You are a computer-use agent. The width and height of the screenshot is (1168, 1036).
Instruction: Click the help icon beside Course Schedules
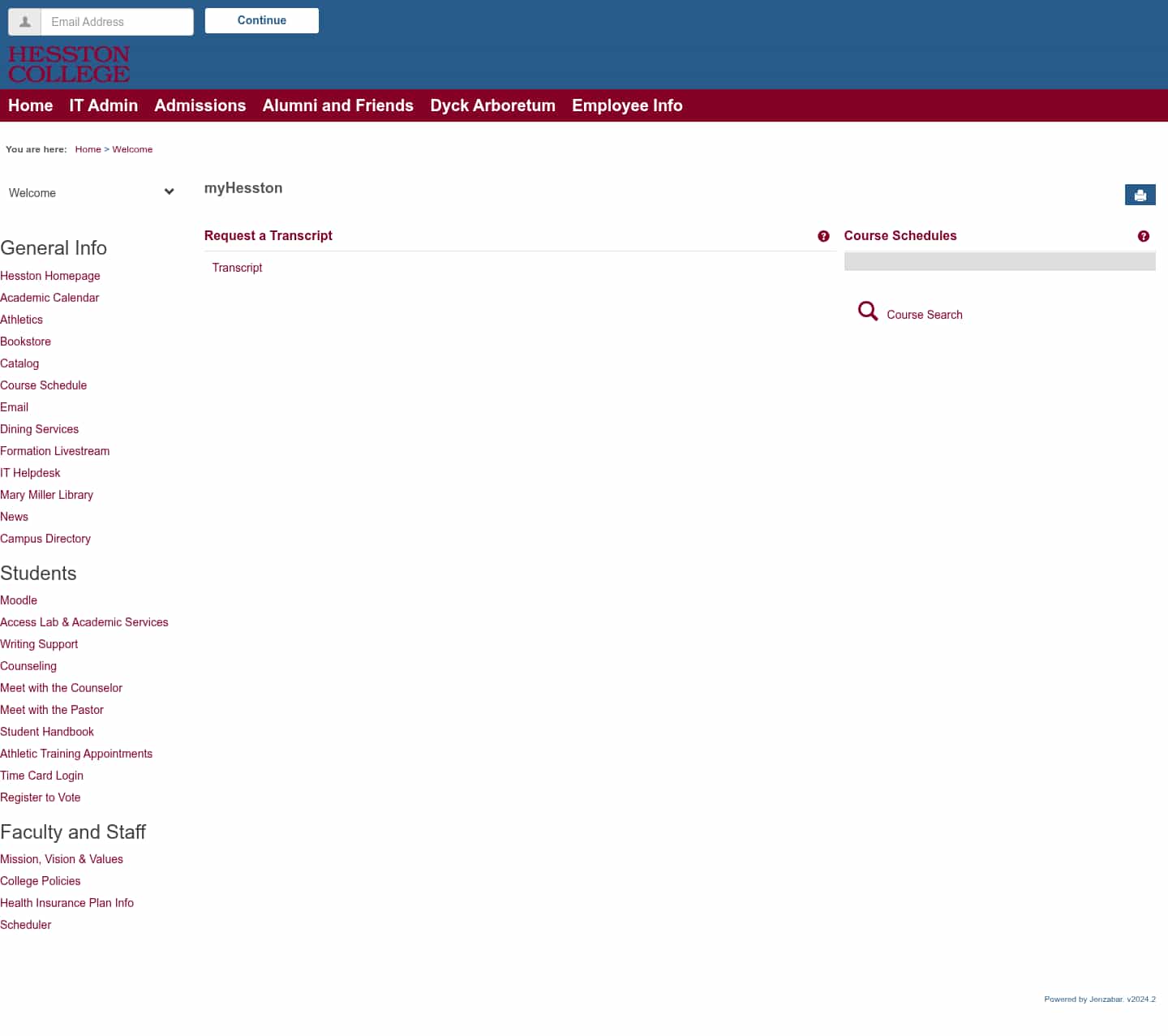[1144, 236]
